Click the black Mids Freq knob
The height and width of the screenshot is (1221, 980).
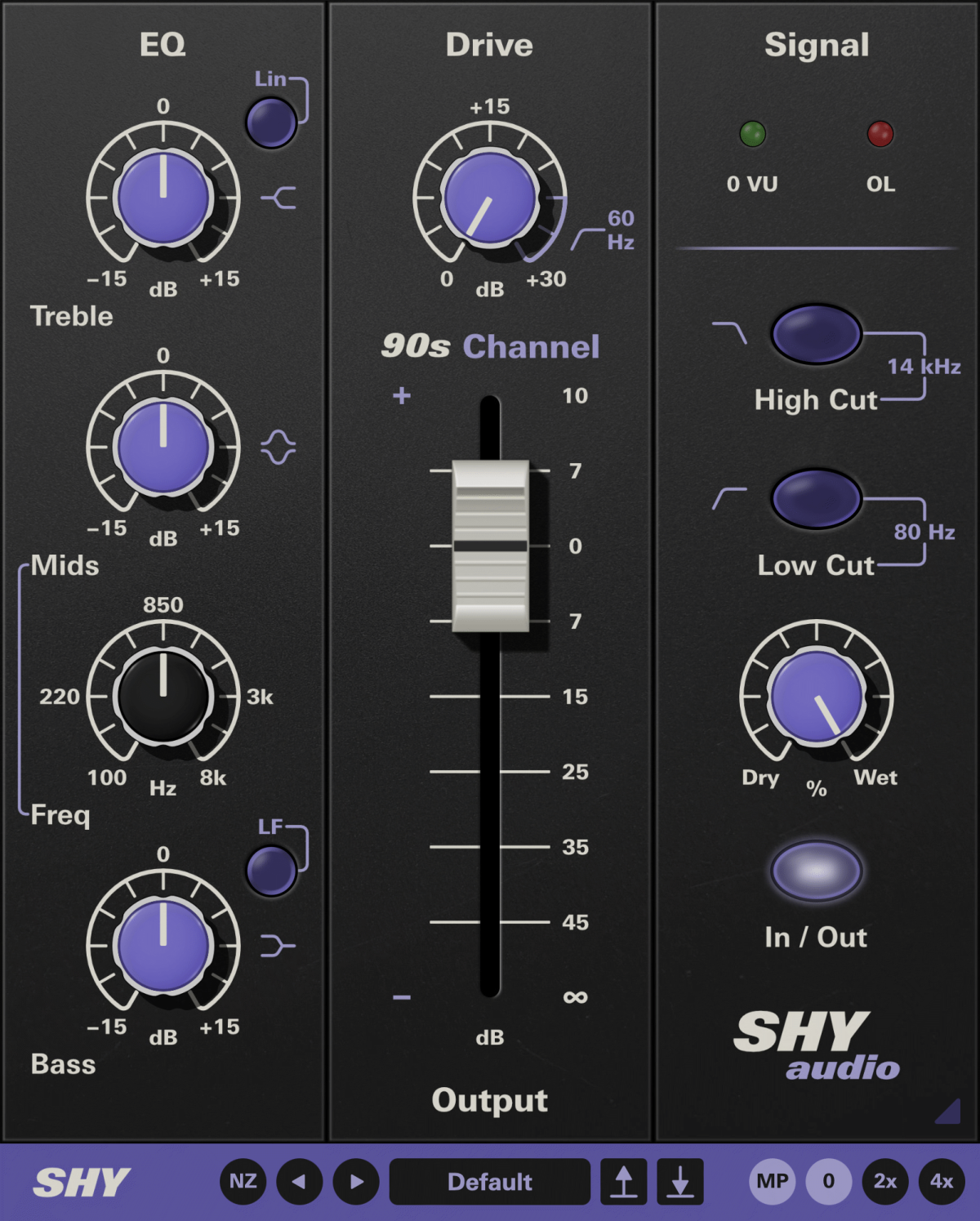click(x=163, y=696)
